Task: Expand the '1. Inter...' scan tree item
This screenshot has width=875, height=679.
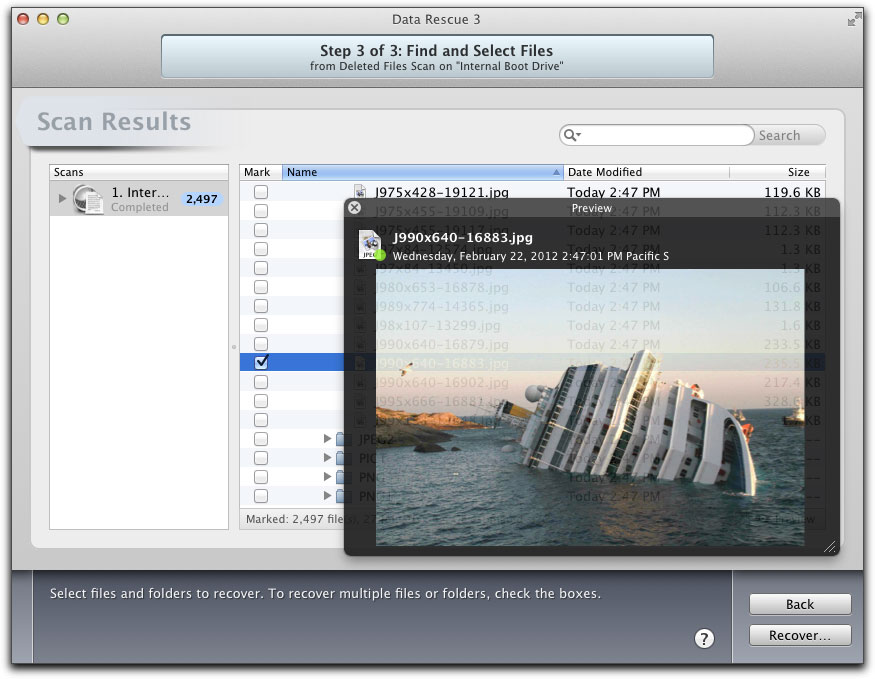Action: pyautogui.click(x=62, y=199)
